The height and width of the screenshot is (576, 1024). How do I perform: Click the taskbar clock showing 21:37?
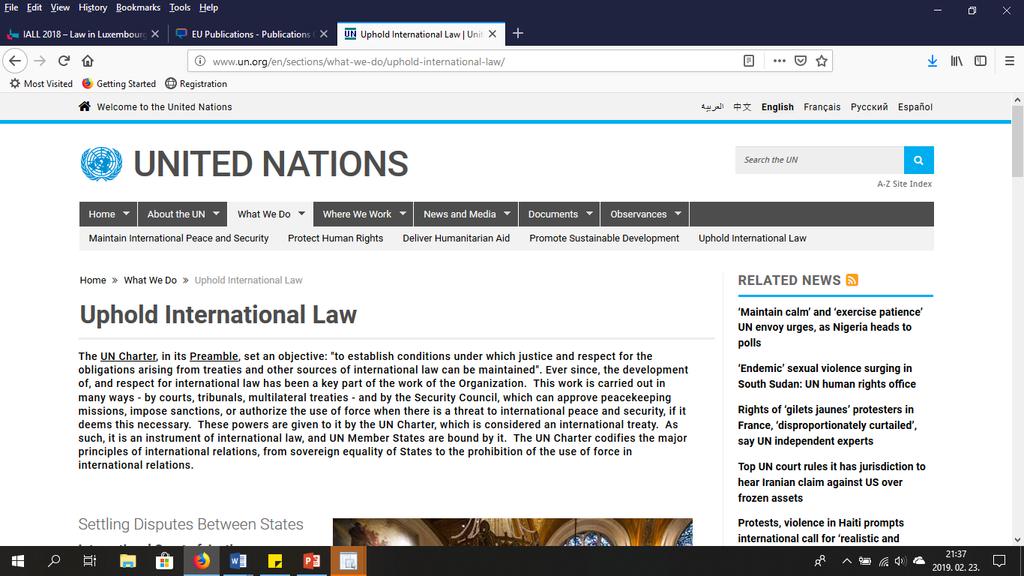pos(955,561)
